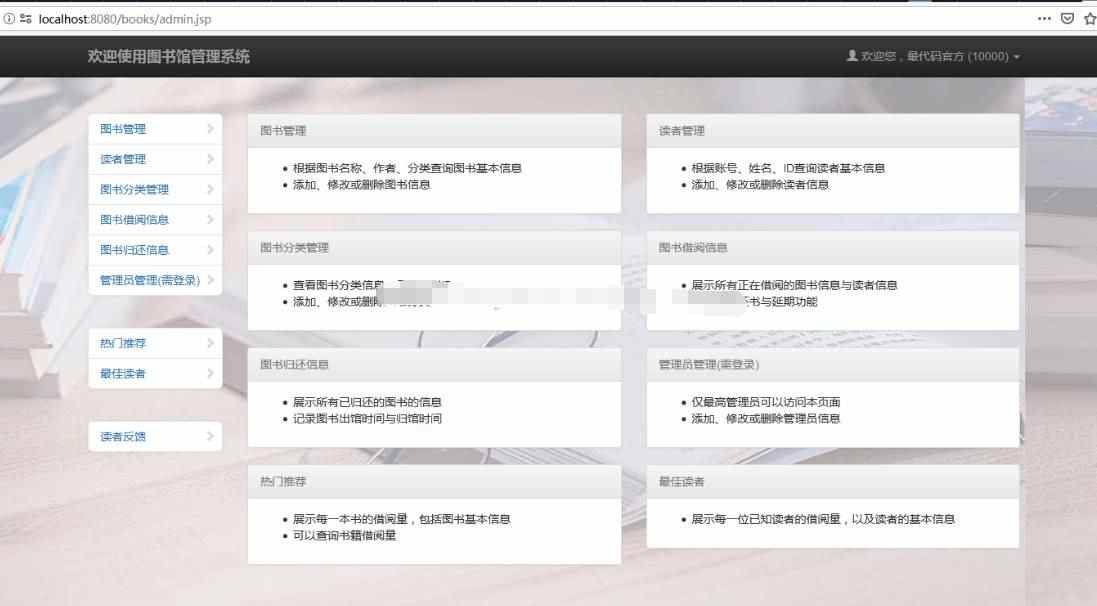Open the 最代码官方 (10000) user dropdown
Viewport: 1097px width, 606px height.
933,56
